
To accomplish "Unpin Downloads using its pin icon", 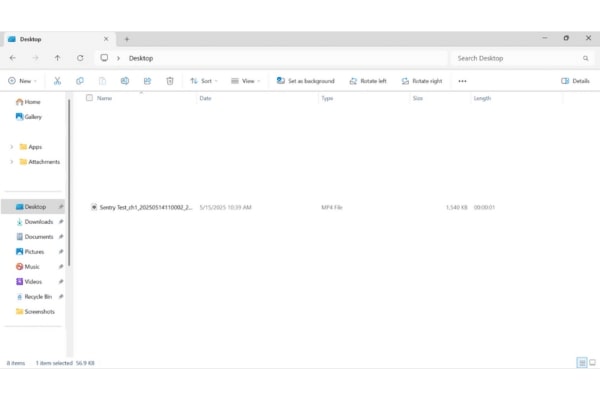I will (61, 222).
